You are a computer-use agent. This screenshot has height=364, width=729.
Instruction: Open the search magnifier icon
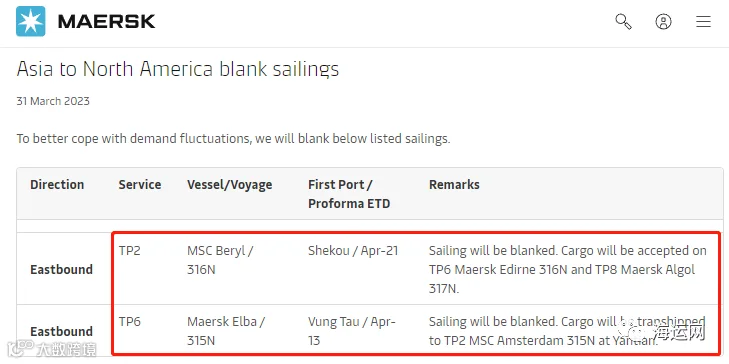click(623, 21)
